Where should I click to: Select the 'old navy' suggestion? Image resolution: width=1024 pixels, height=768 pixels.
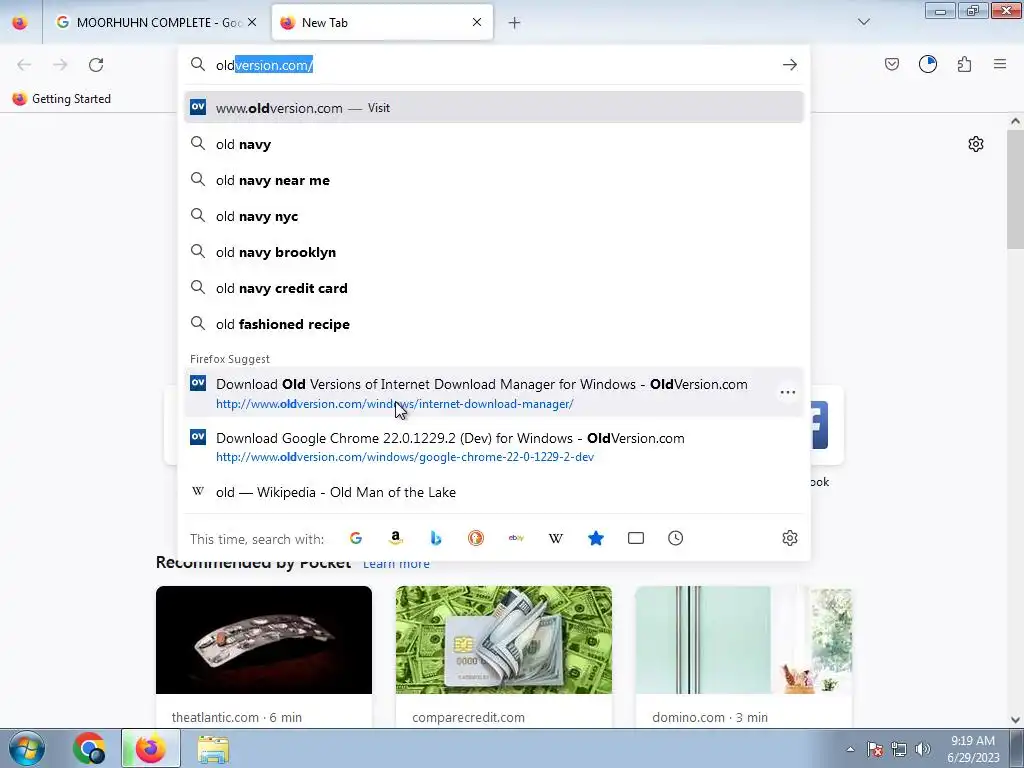tap(494, 144)
